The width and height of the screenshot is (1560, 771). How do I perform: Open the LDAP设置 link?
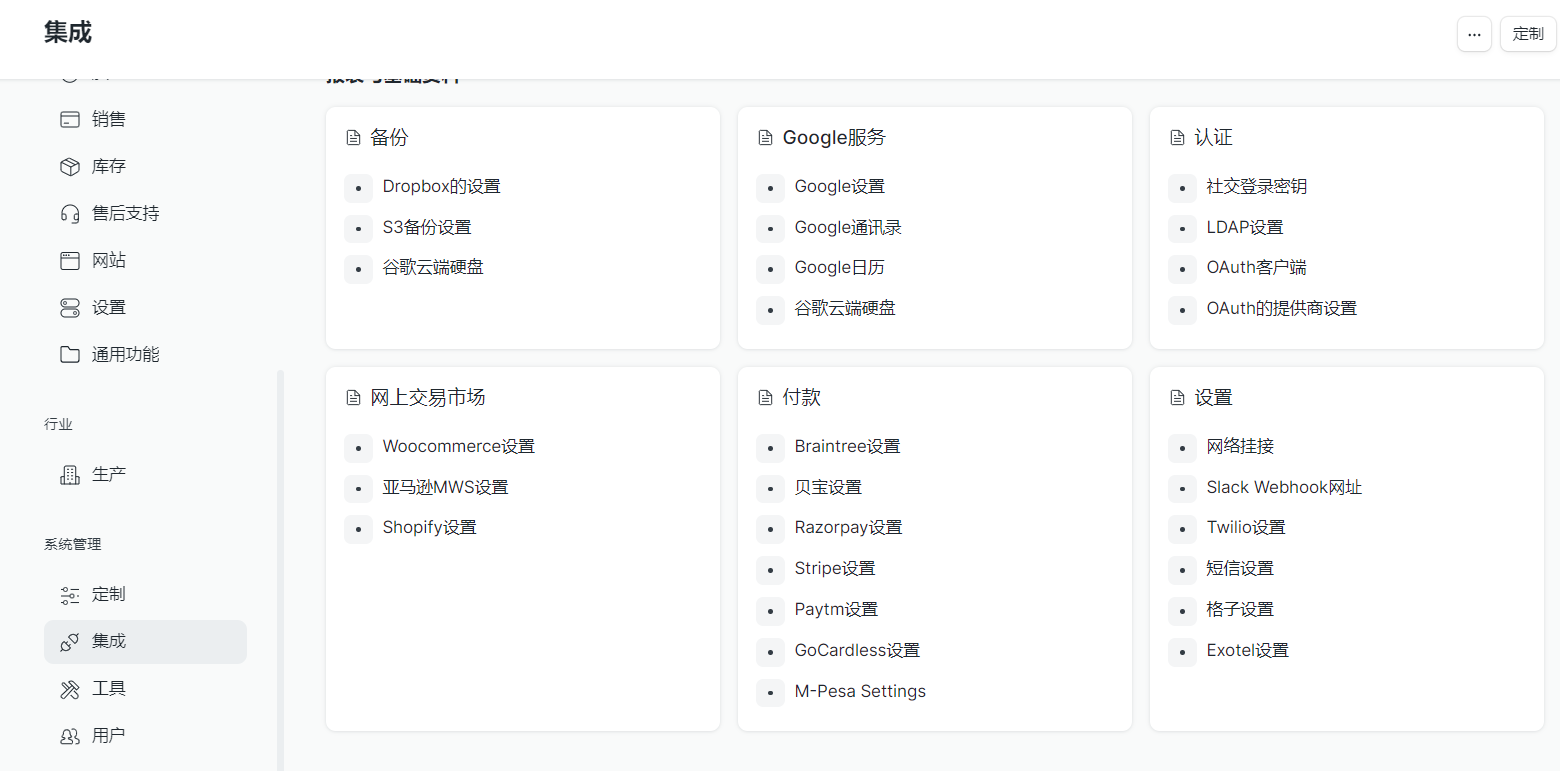[x=1244, y=228]
